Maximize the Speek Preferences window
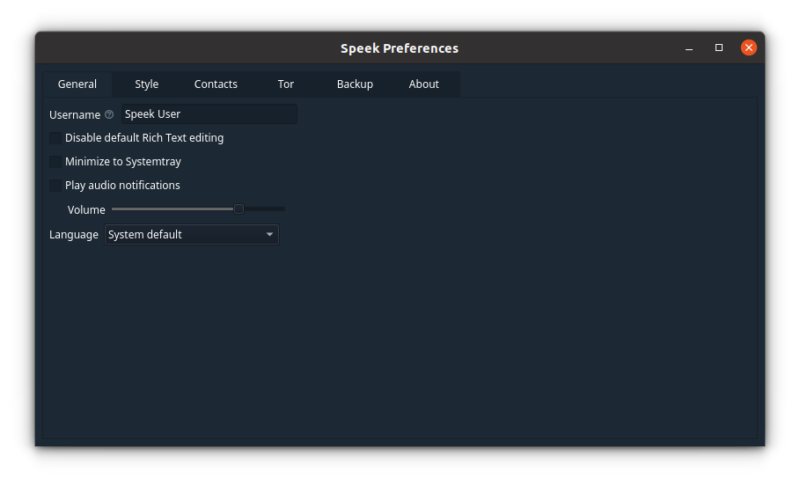The height and width of the screenshot is (483, 800). coord(718,48)
